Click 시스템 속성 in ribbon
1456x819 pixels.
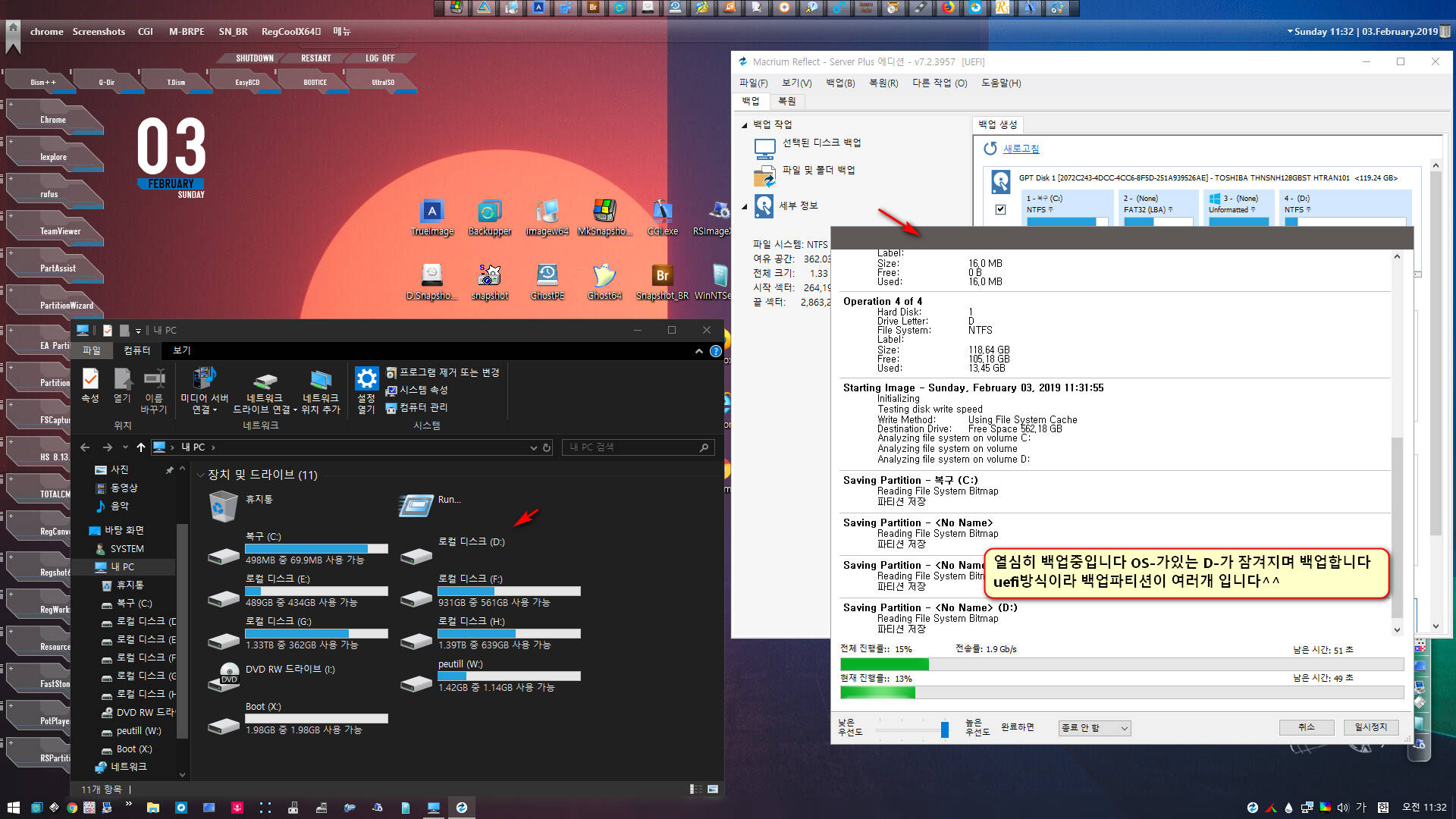(x=417, y=391)
